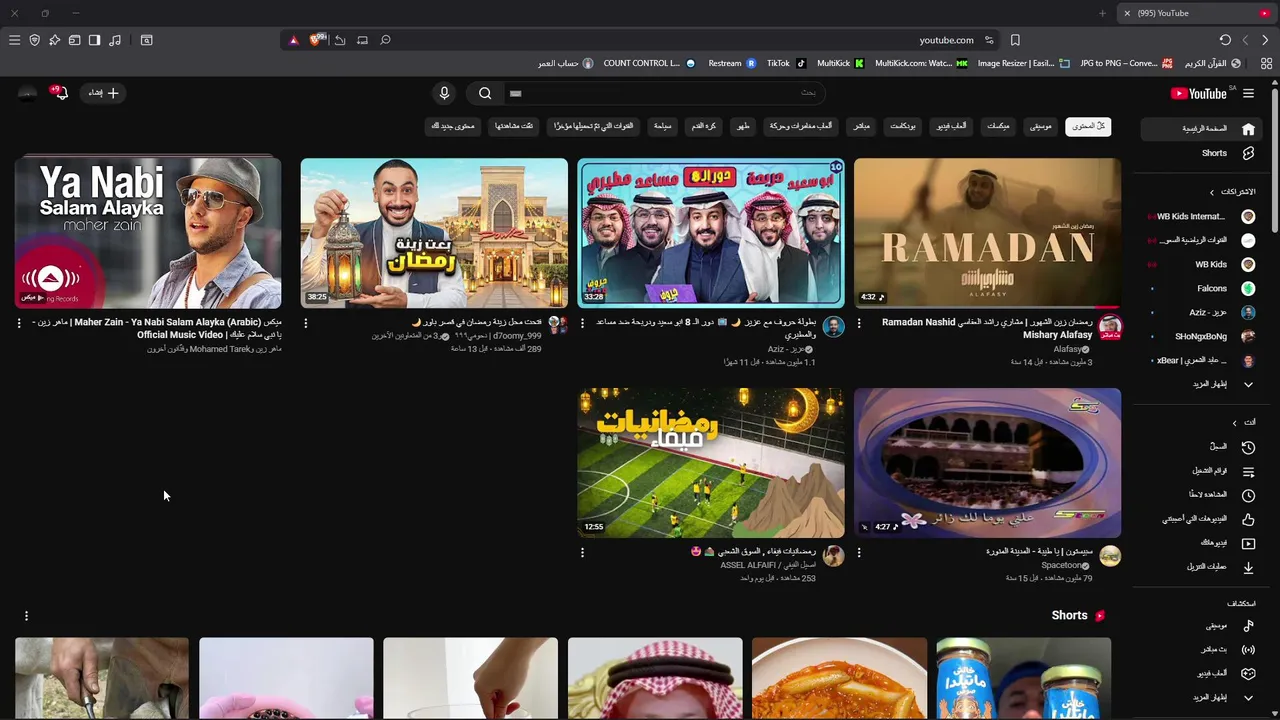
Task: Select the ميكسات filter chip
Action: point(998,126)
